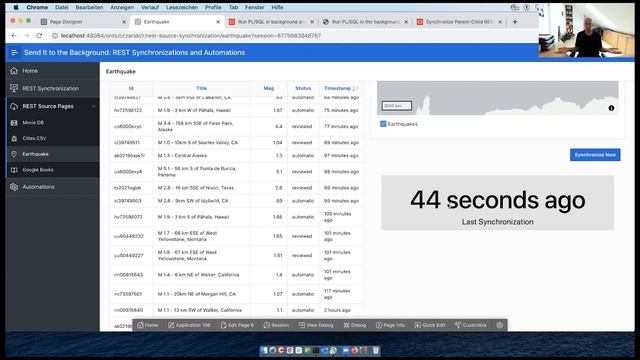Click View Debug in developer toolbar
640x360 pixels.
coord(316,325)
